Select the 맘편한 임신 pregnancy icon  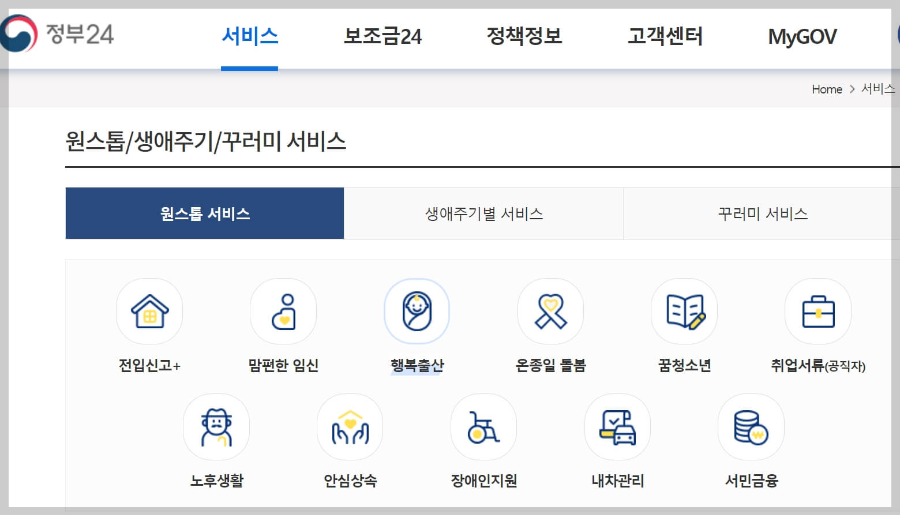coord(283,312)
